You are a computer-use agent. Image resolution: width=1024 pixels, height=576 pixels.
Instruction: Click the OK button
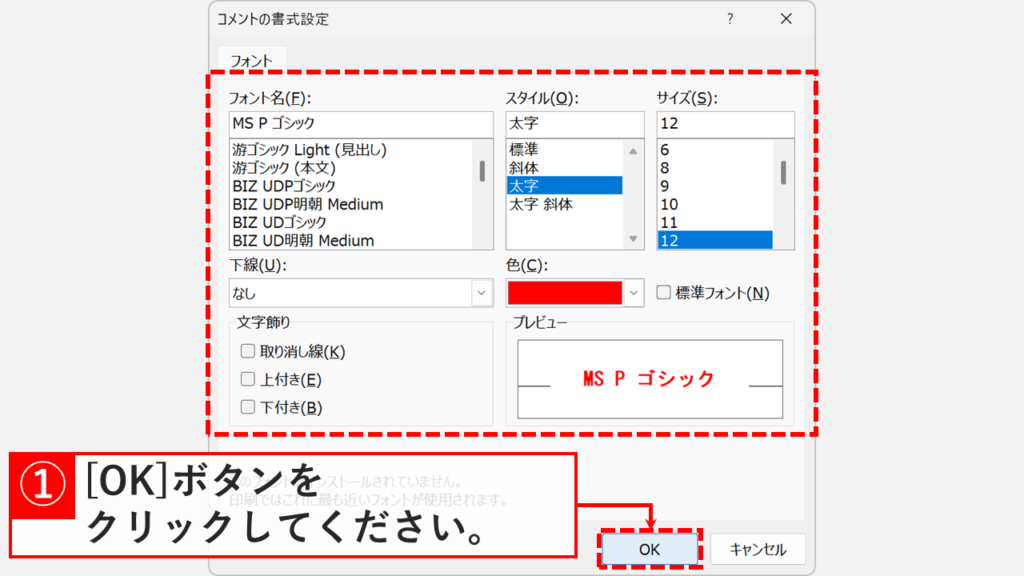(x=649, y=549)
